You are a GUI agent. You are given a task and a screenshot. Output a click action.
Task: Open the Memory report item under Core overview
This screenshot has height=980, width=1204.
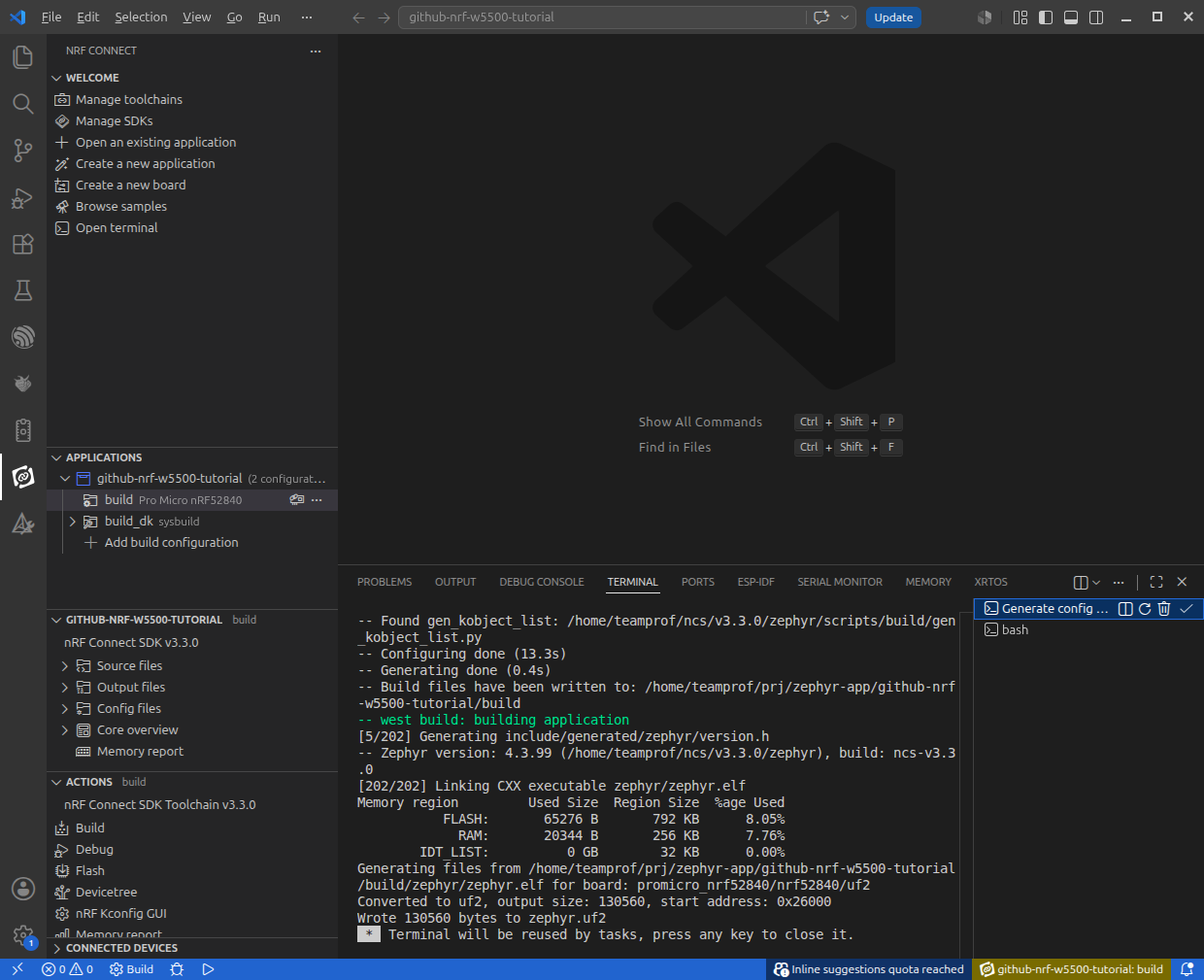[140, 752]
